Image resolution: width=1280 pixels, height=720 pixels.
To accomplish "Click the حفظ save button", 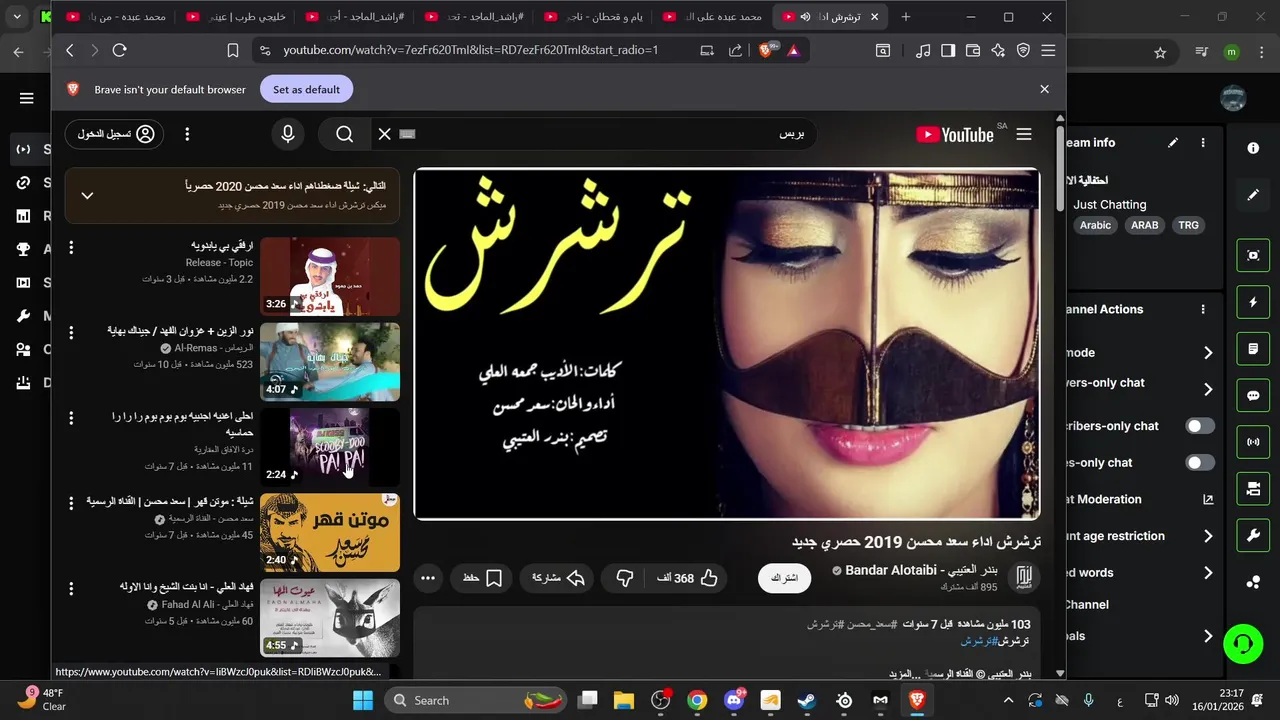I will 484,578.
